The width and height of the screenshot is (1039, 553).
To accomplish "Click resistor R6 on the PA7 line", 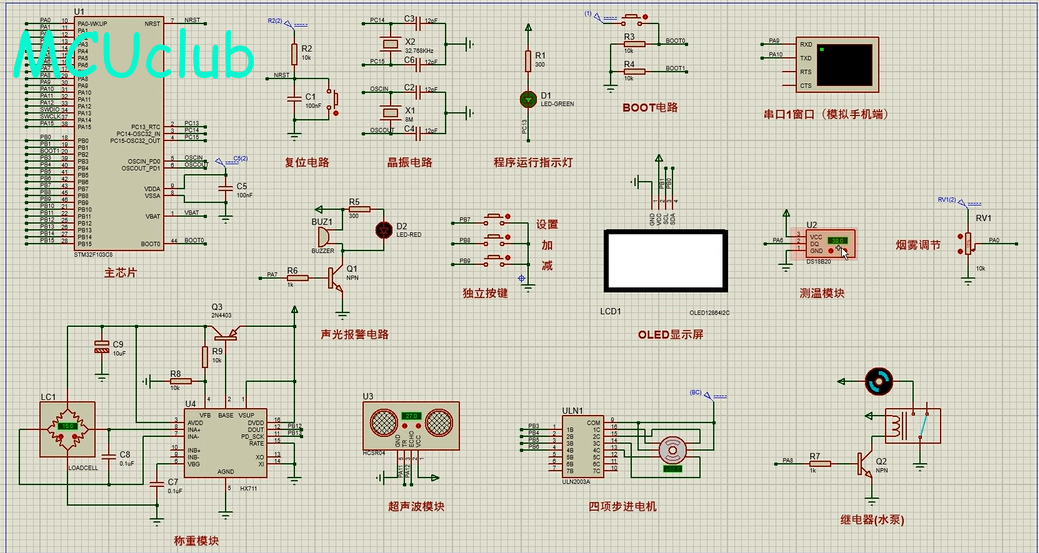I will pyautogui.click(x=297, y=277).
